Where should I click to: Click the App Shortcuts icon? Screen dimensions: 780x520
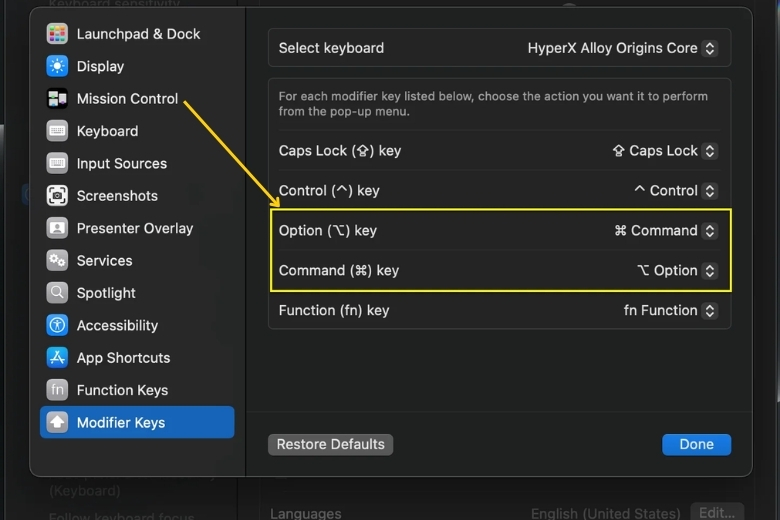pyautogui.click(x=57, y=357)
